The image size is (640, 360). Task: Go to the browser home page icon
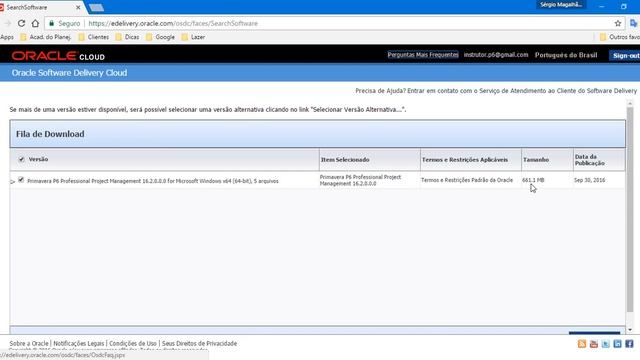[36, 24]
